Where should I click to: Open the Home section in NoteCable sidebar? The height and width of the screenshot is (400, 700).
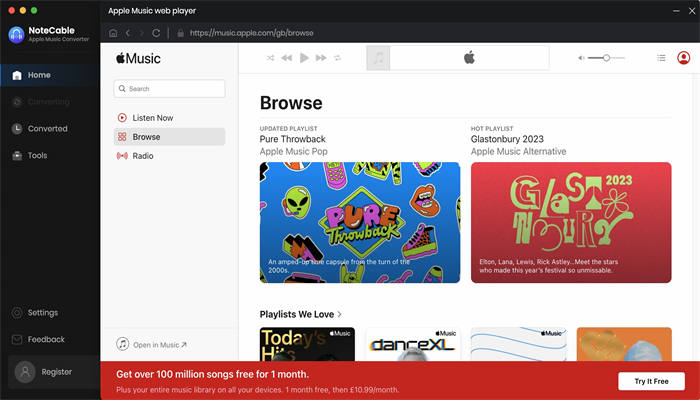49,75
